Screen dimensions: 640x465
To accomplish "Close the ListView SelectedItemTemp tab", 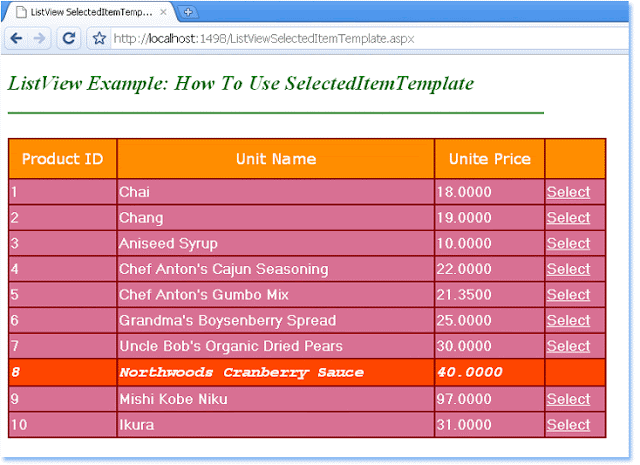I will [x=163, y=12].
